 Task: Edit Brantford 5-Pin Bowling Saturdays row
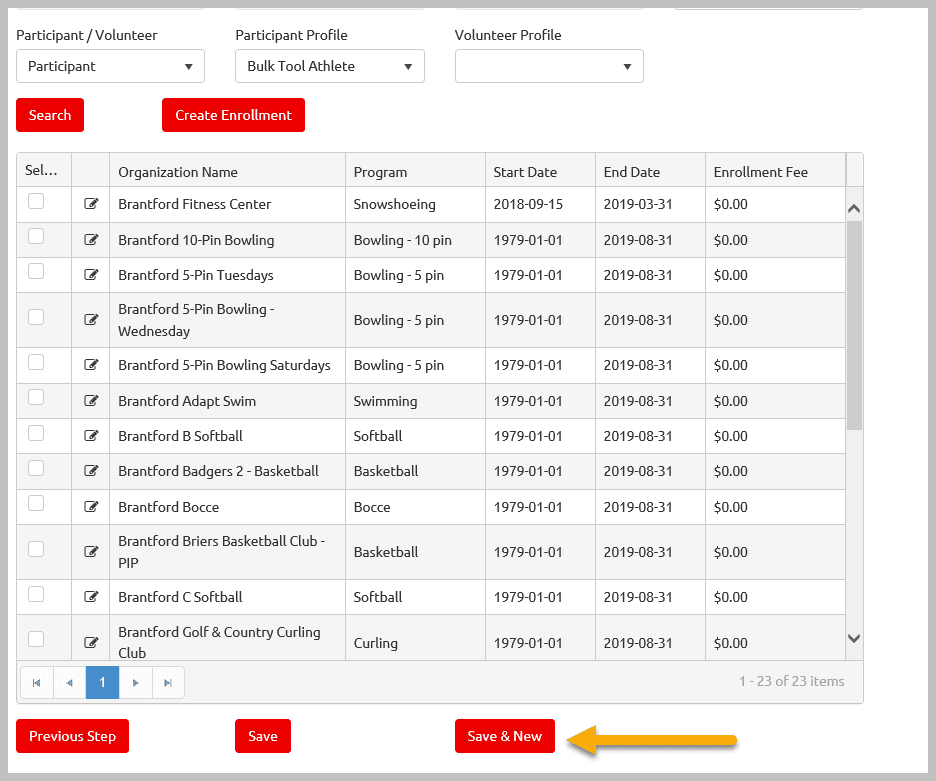click(x=91, y=364)
